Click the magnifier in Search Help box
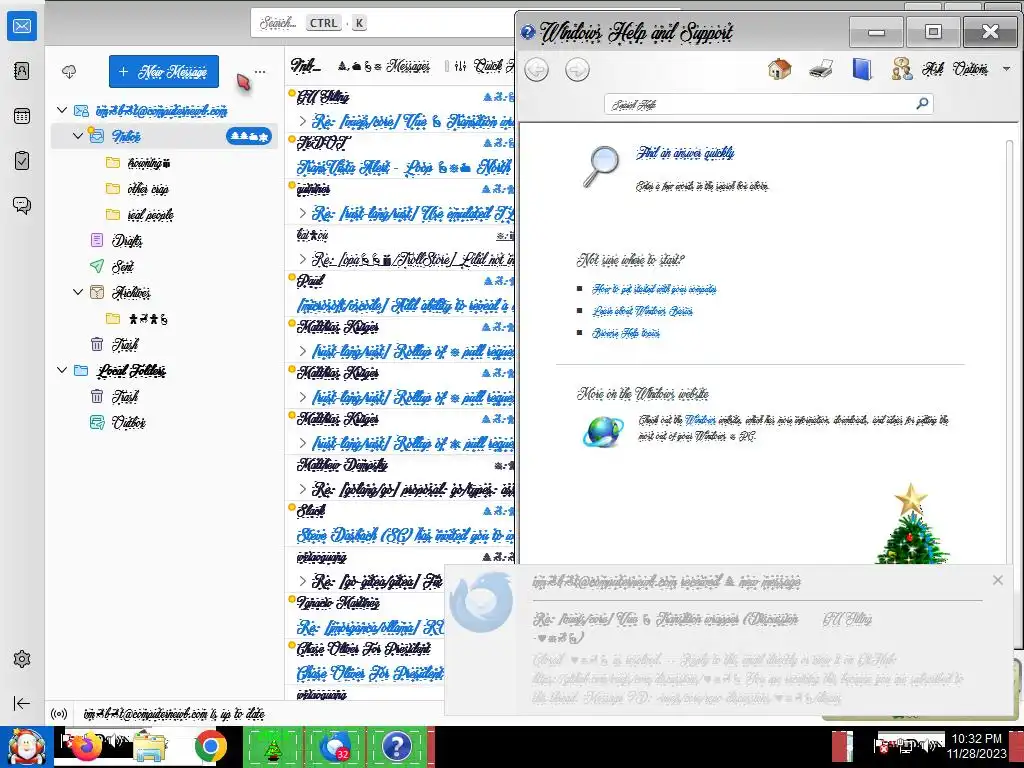Viewport: 1024px width, 768px height. [x=922, y=103]
